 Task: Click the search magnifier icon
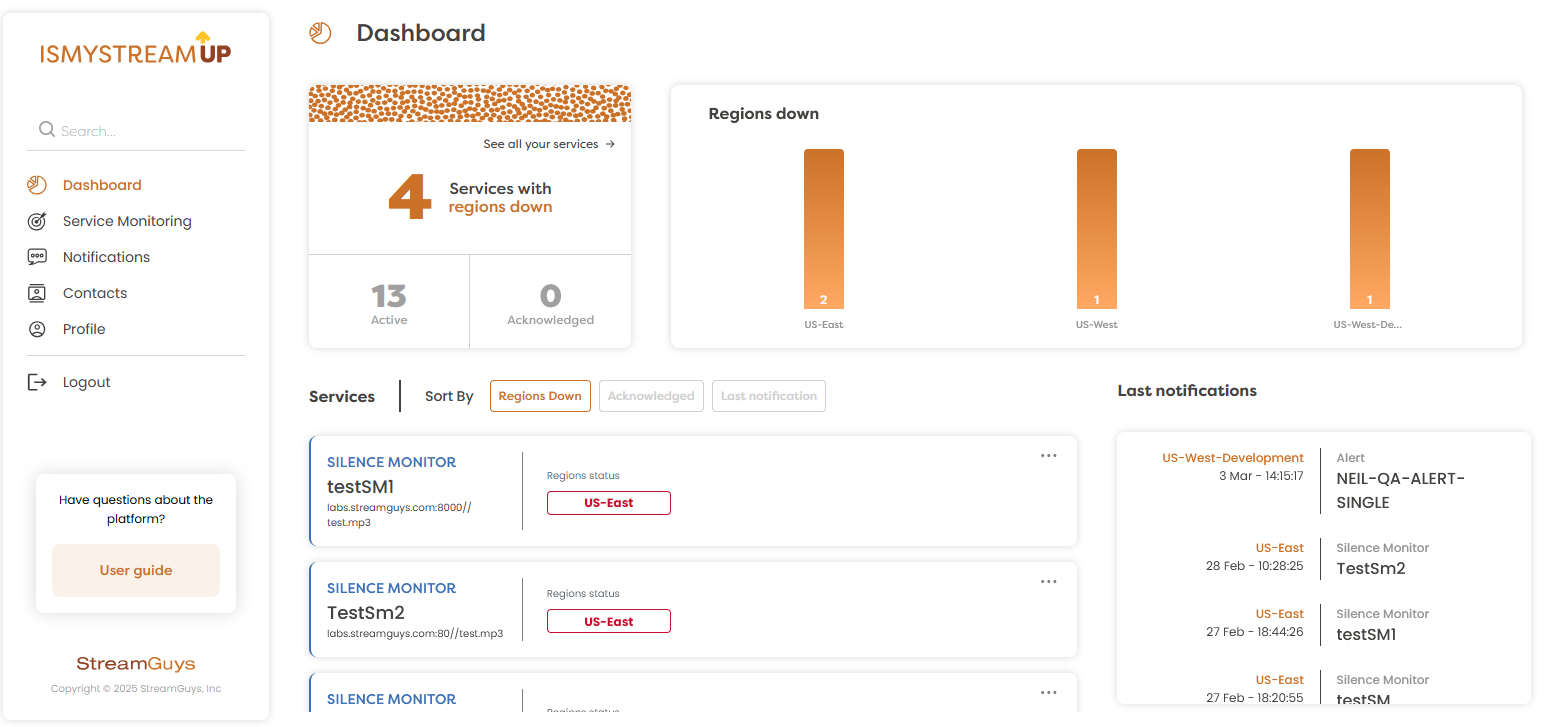click(46, 130)
